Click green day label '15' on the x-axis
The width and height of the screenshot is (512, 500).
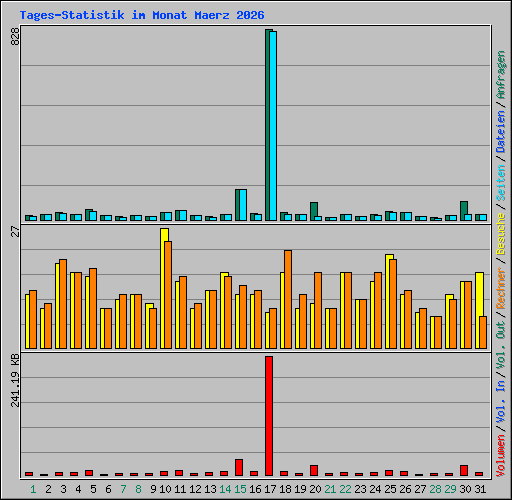(240, 489)
